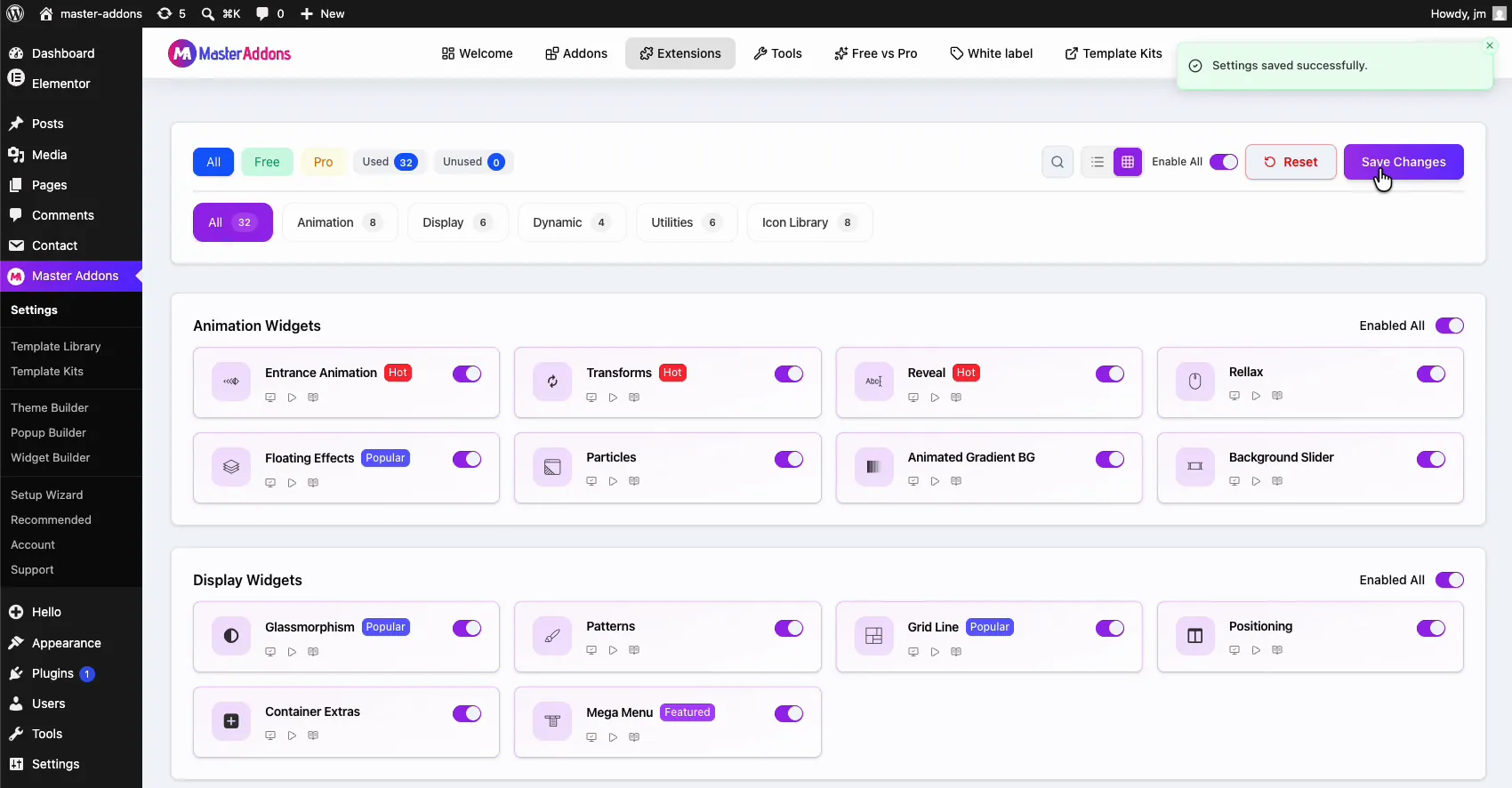
Task: Filter by Icon Library category
Action: 809,222
